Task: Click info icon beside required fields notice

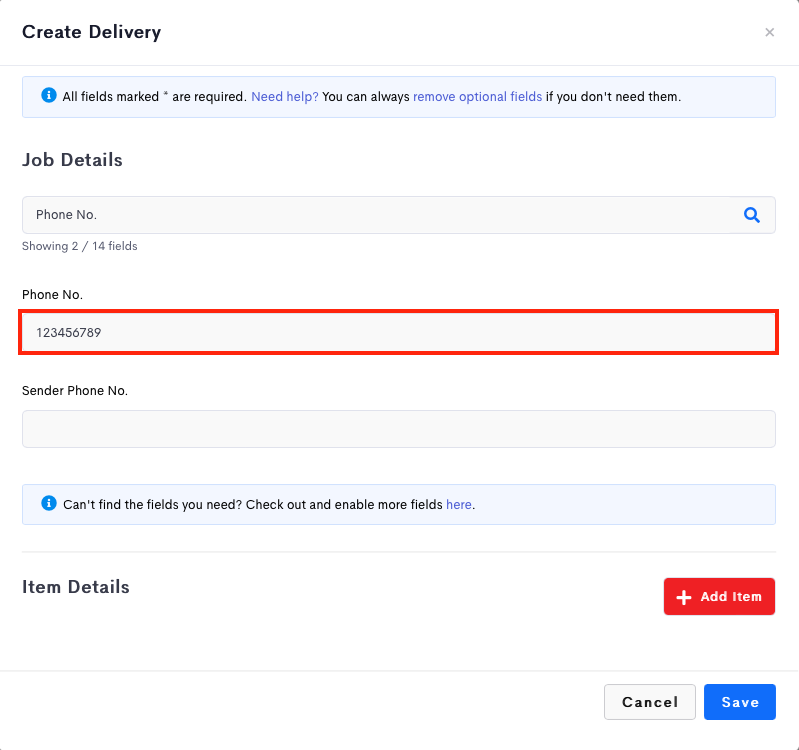Action: pyautogui.click(x=49, y=95)
